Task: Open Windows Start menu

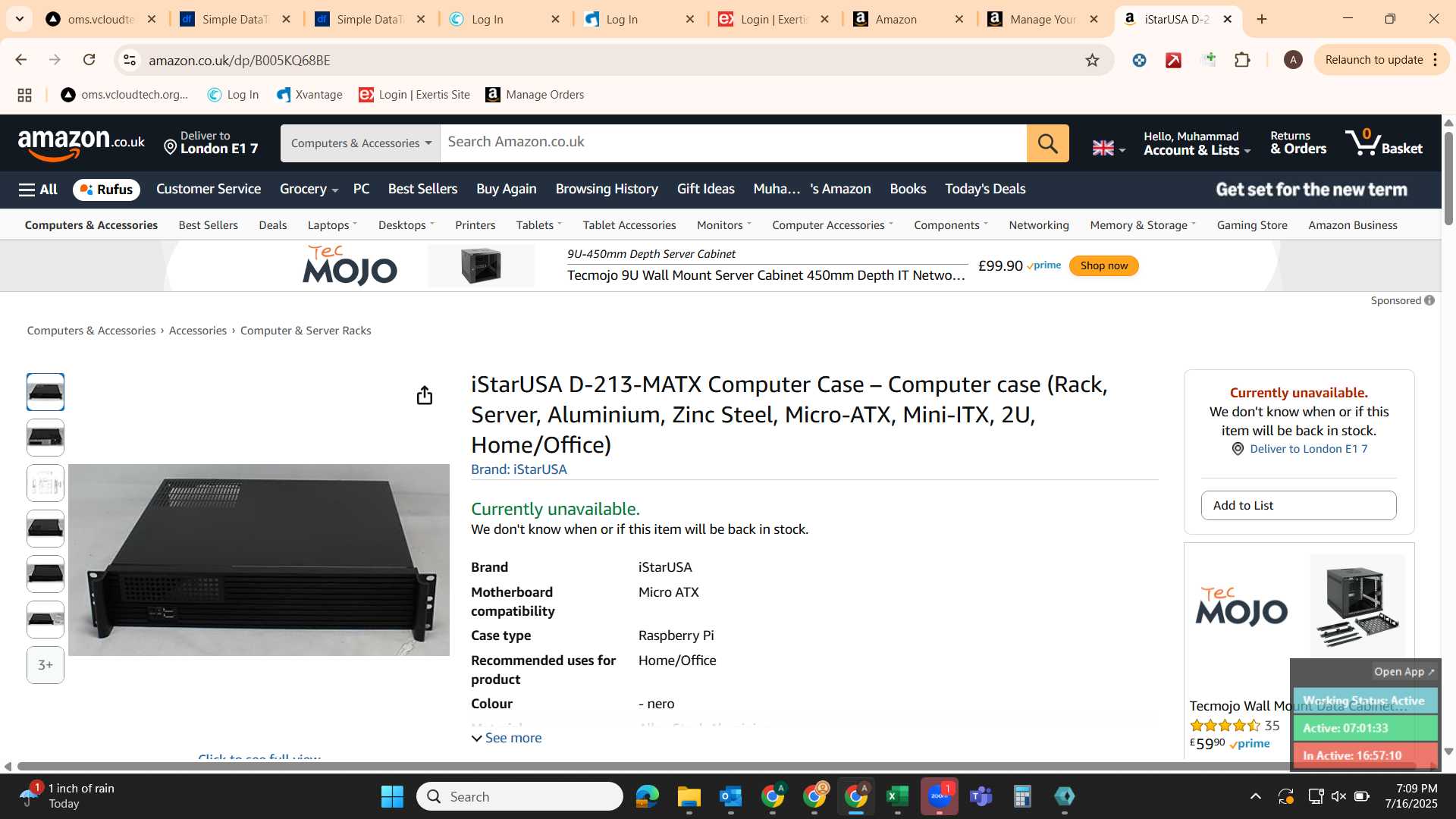Action: [392, 796]
